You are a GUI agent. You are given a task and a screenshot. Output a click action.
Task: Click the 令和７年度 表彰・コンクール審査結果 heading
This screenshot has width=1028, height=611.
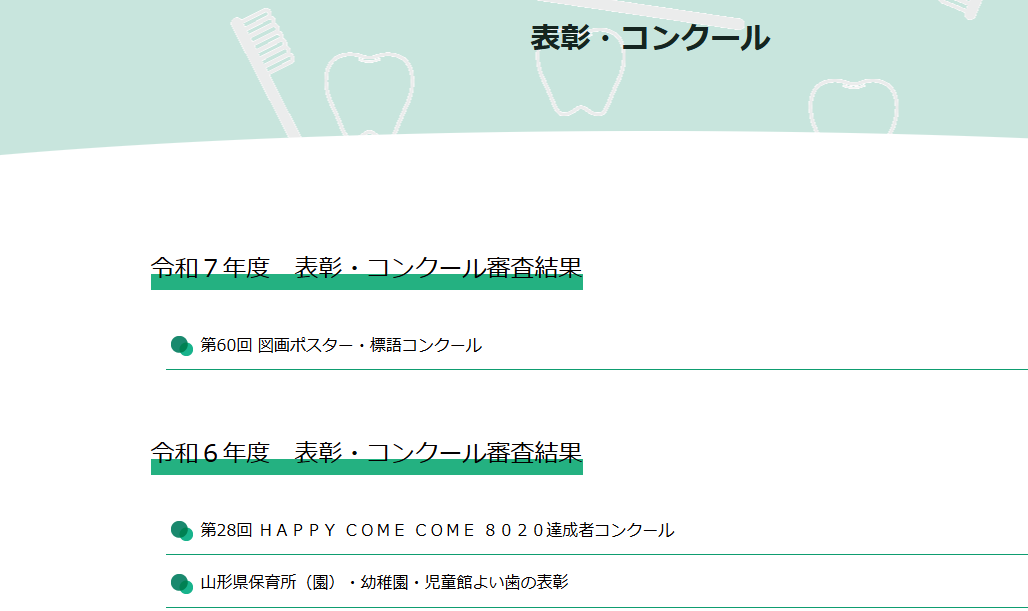click(x=366, y=267)
